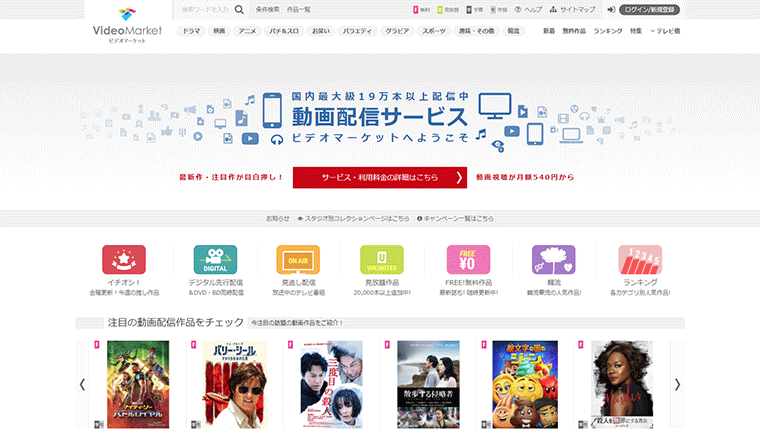760x430 pixels.
Task: Open the FREE ¥0 無料作品 icon
Action: pyautogui.click(x=467, y=260)
